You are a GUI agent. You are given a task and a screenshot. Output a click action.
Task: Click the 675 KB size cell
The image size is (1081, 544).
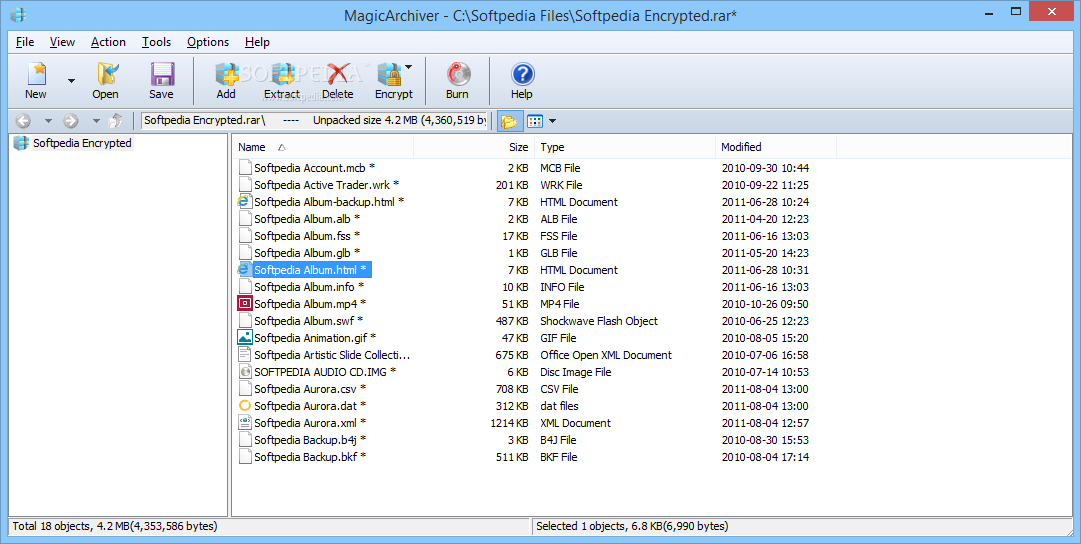[512, 355]
